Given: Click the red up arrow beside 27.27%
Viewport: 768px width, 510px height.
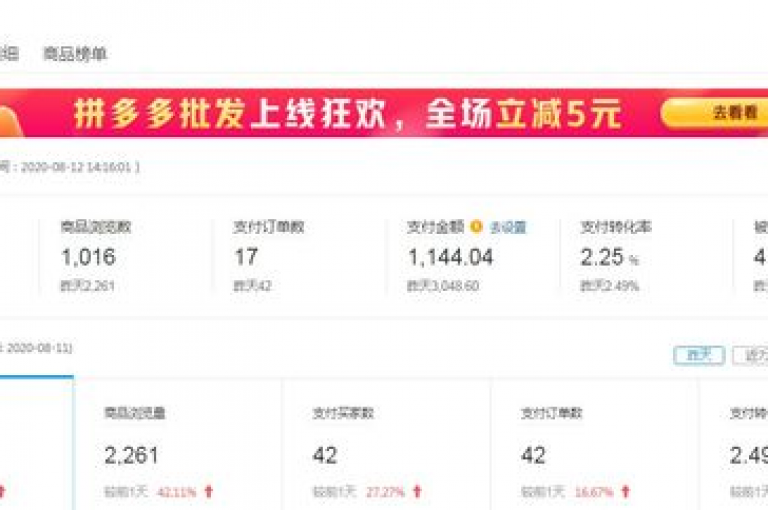Looking at the screenshot, I should click(x=417, y=491).
